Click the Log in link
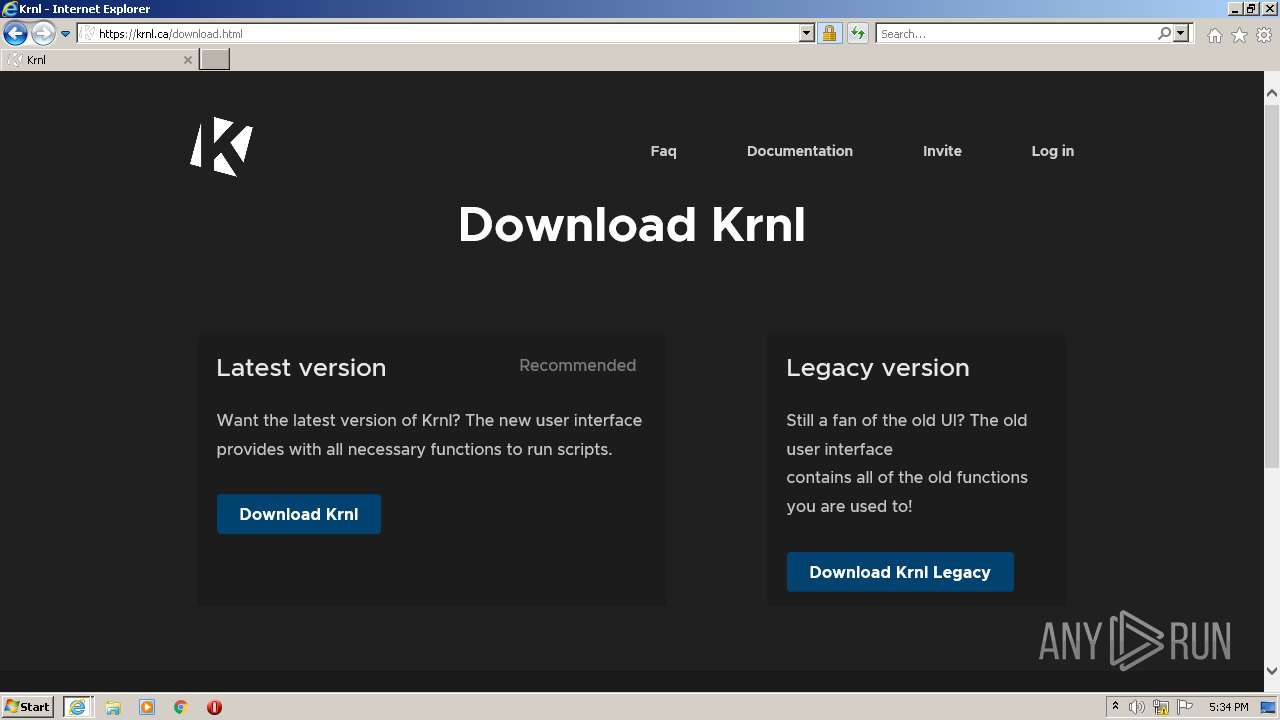Screen dimensions: 1280x720 pos(1053,151)
